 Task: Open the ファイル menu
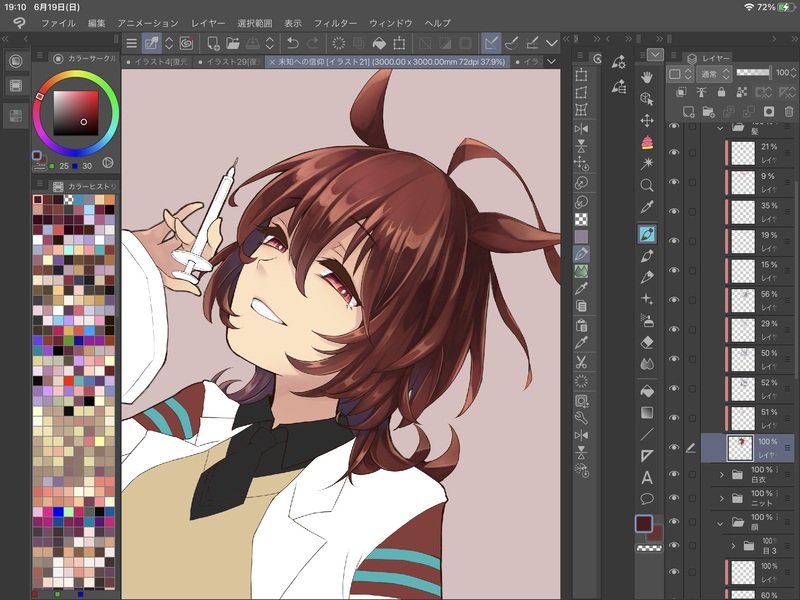(58, 23)
